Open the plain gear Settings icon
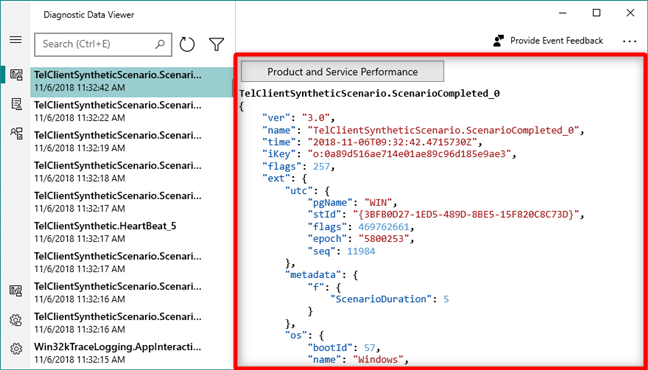 click(16, 349)
